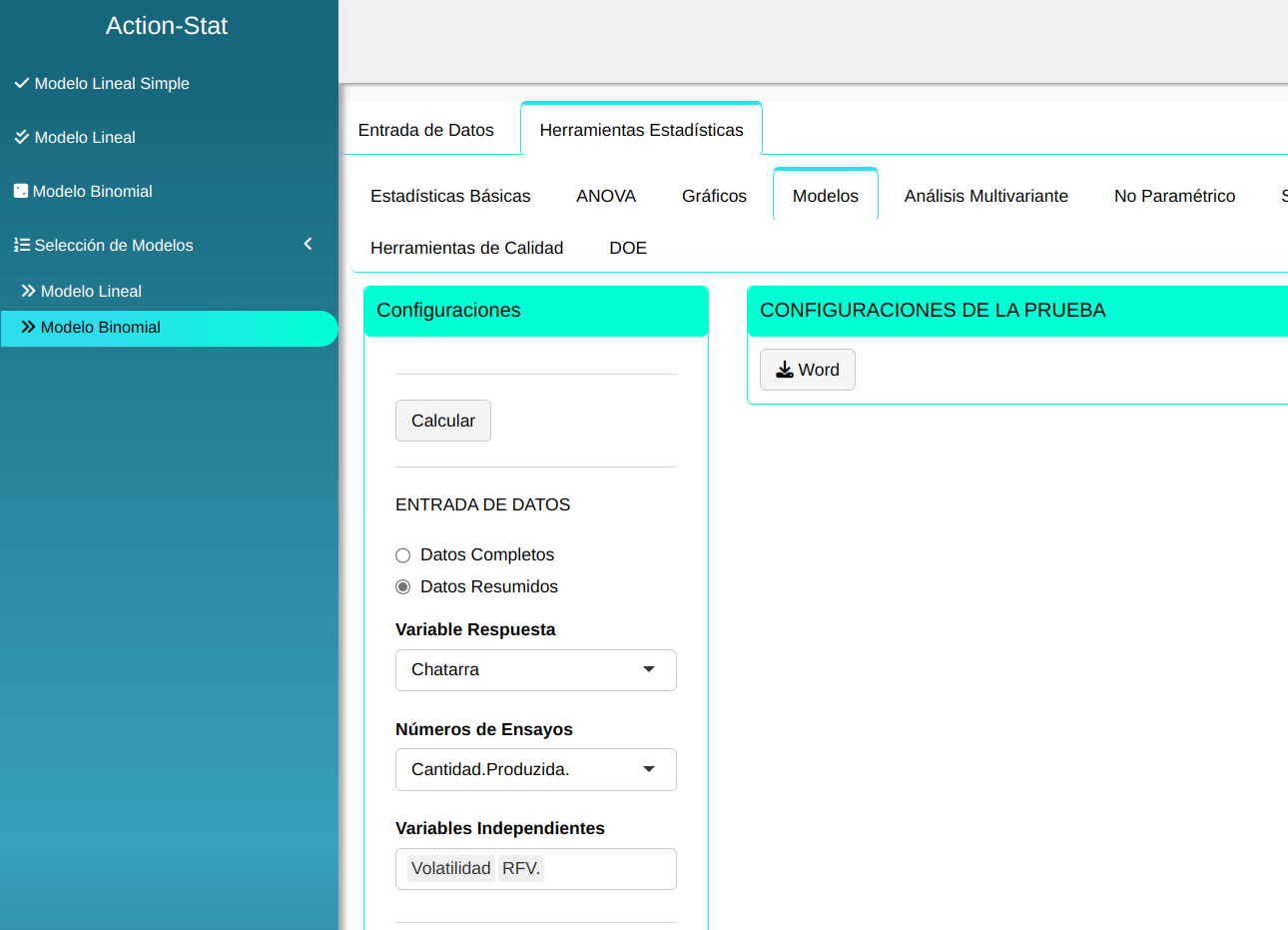Click the Volatilidad tag in Variables Independientes
The image size is (1288, 930).
pos(451,869)
